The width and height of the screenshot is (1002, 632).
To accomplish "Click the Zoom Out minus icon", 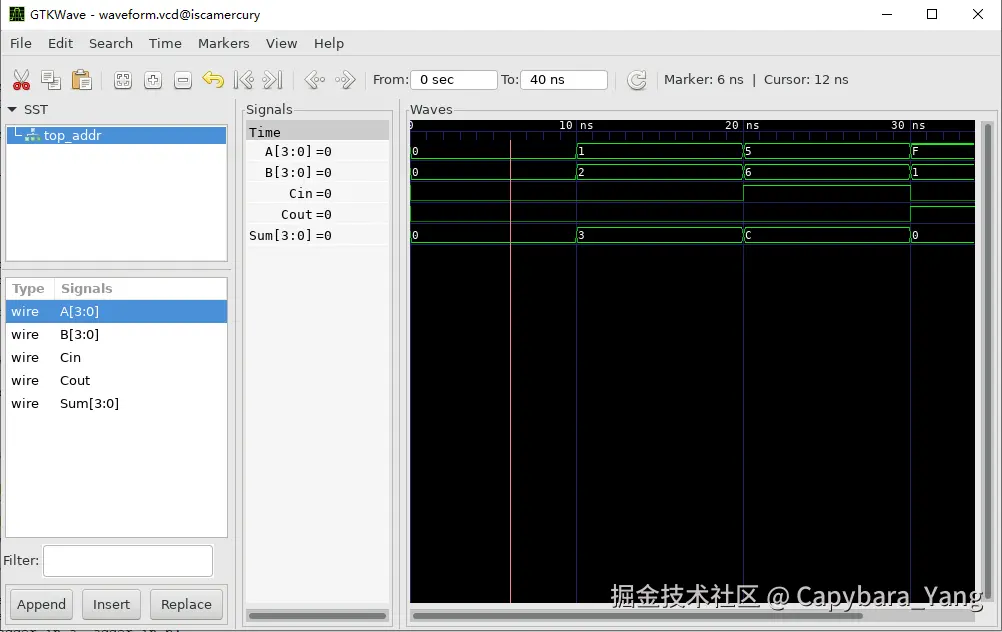I will pyautogui.click(x=182, y=80).
